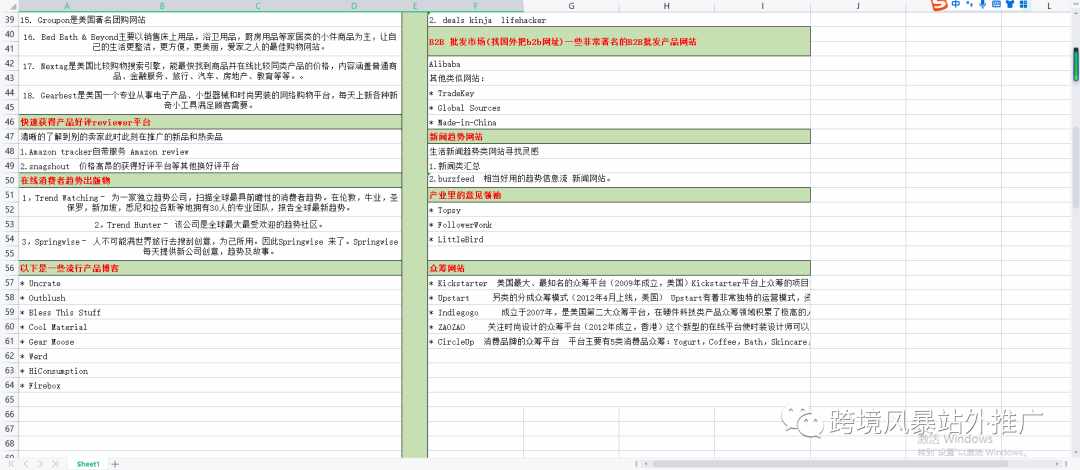Click the vertical scrollbar thumb
Viewport: 1080px width, 470px height.
click(x=1074, y=65)
